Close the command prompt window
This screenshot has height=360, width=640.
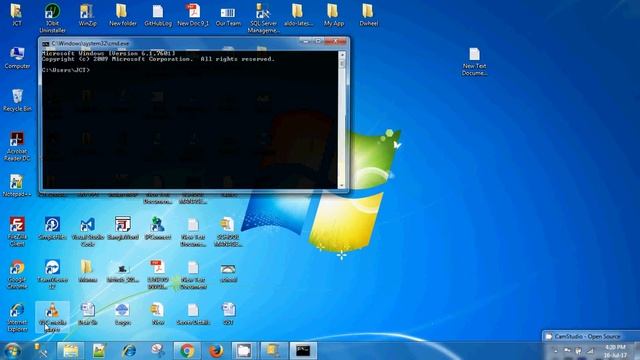[336, 41]
